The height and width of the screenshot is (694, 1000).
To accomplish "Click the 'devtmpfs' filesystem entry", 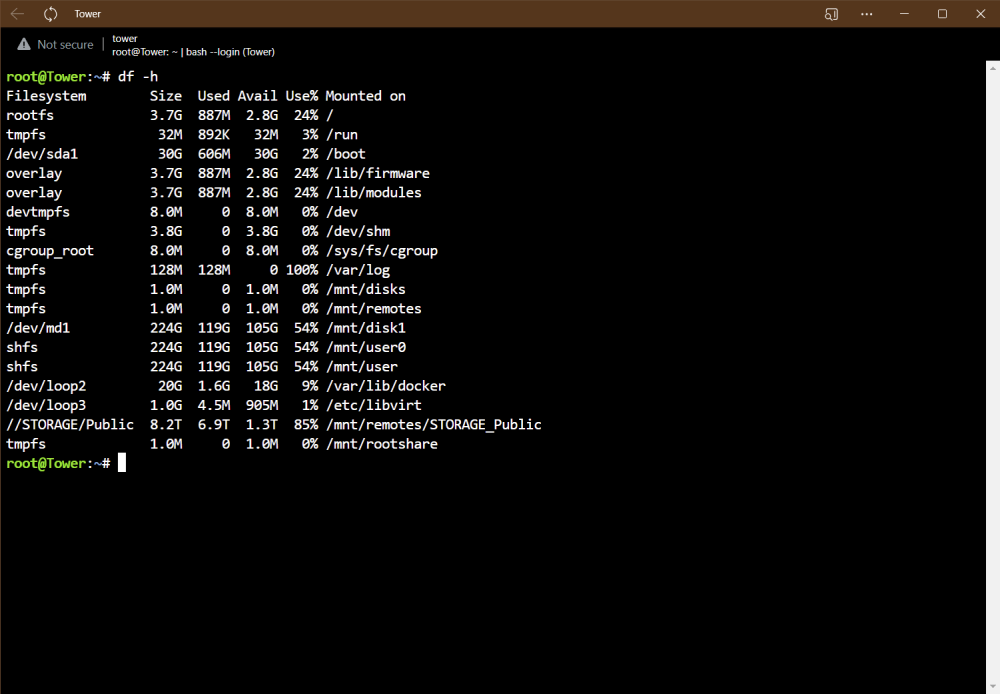I will pos(38,212).
